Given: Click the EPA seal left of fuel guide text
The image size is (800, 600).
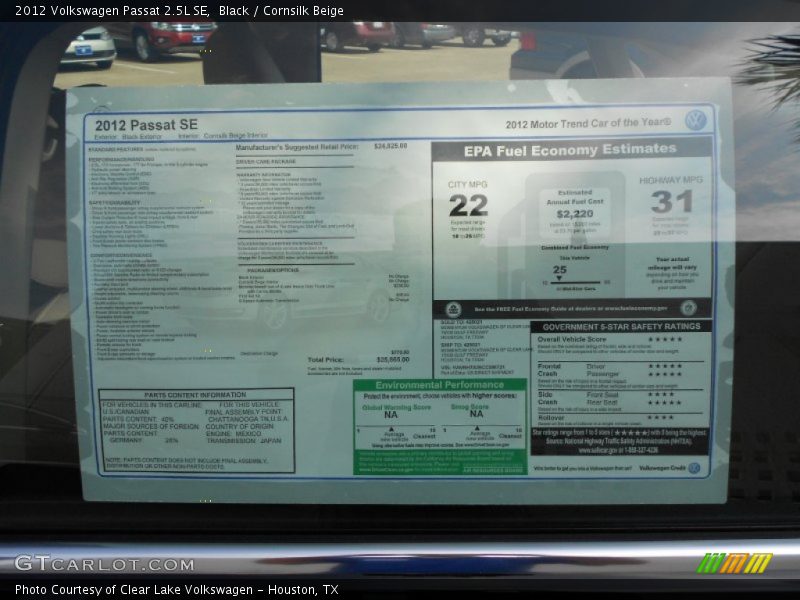Looking at the screenshot, I should coord(453,309).
